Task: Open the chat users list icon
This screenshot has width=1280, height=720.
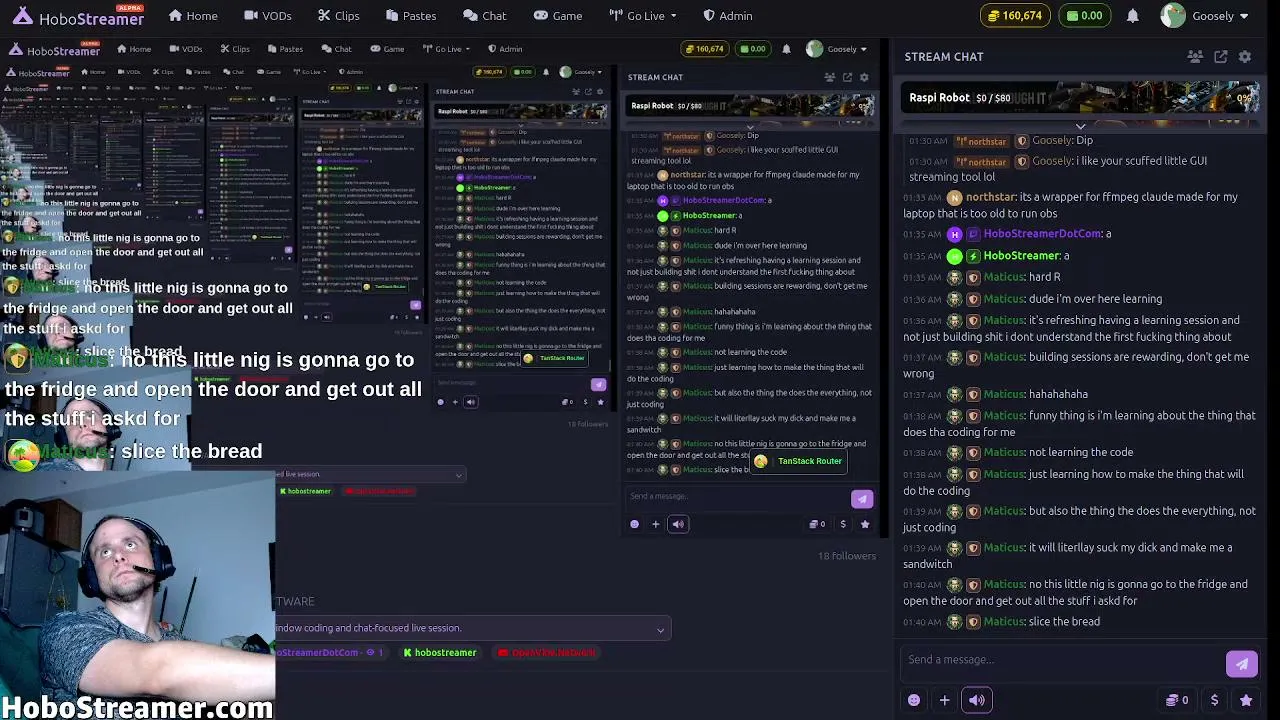Action: pos(1194,57)
